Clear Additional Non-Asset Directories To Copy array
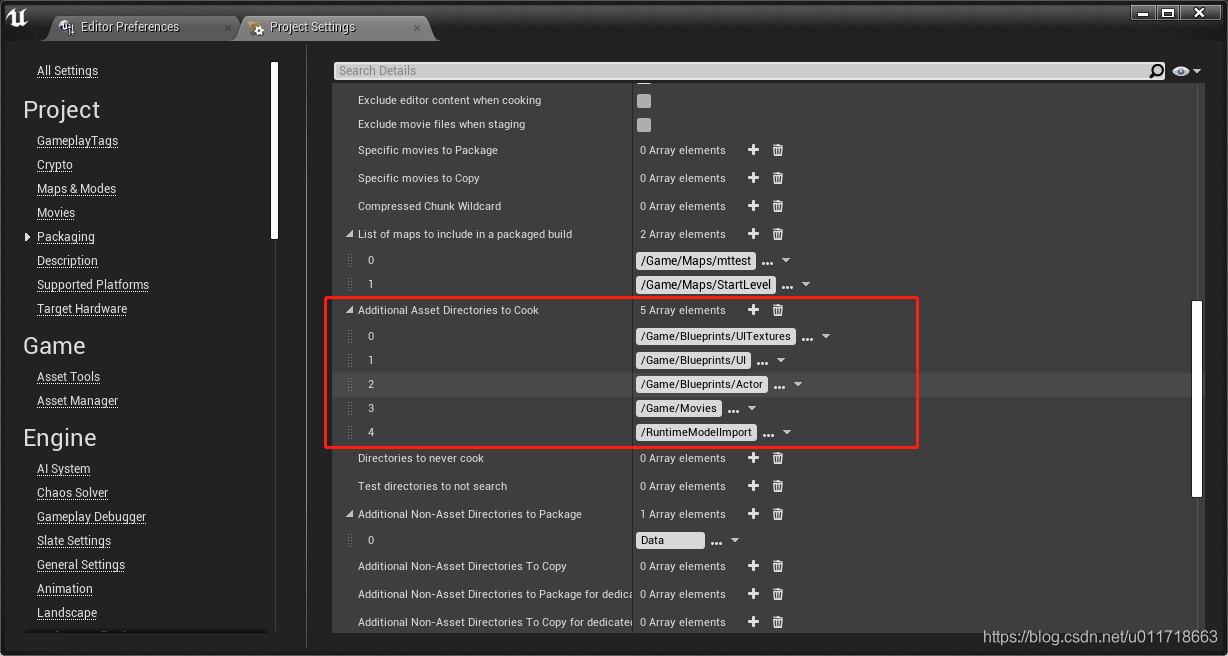 (x=778, y=566)
